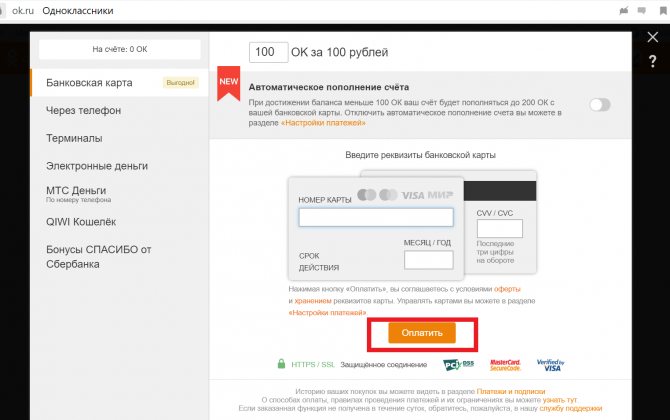Click the МИР logo on the card
Viewport: 670px width, 420px height.
pyautogui.click(x=440, y=195)
